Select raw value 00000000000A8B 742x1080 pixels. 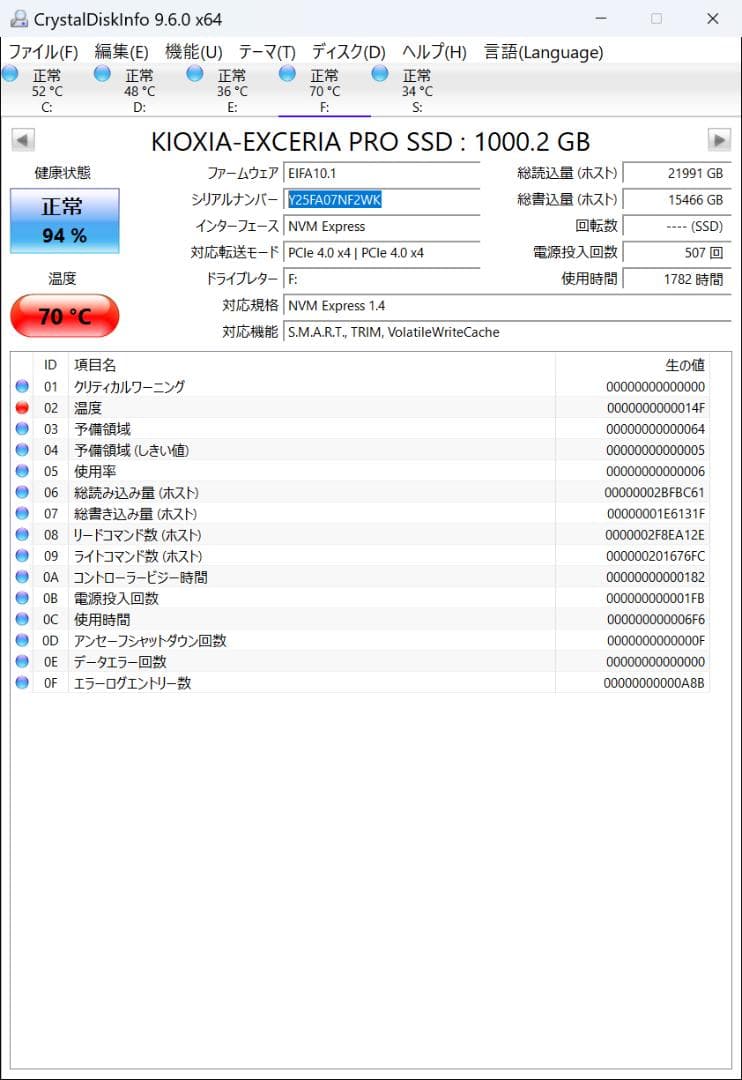click(x=654, y=683)
